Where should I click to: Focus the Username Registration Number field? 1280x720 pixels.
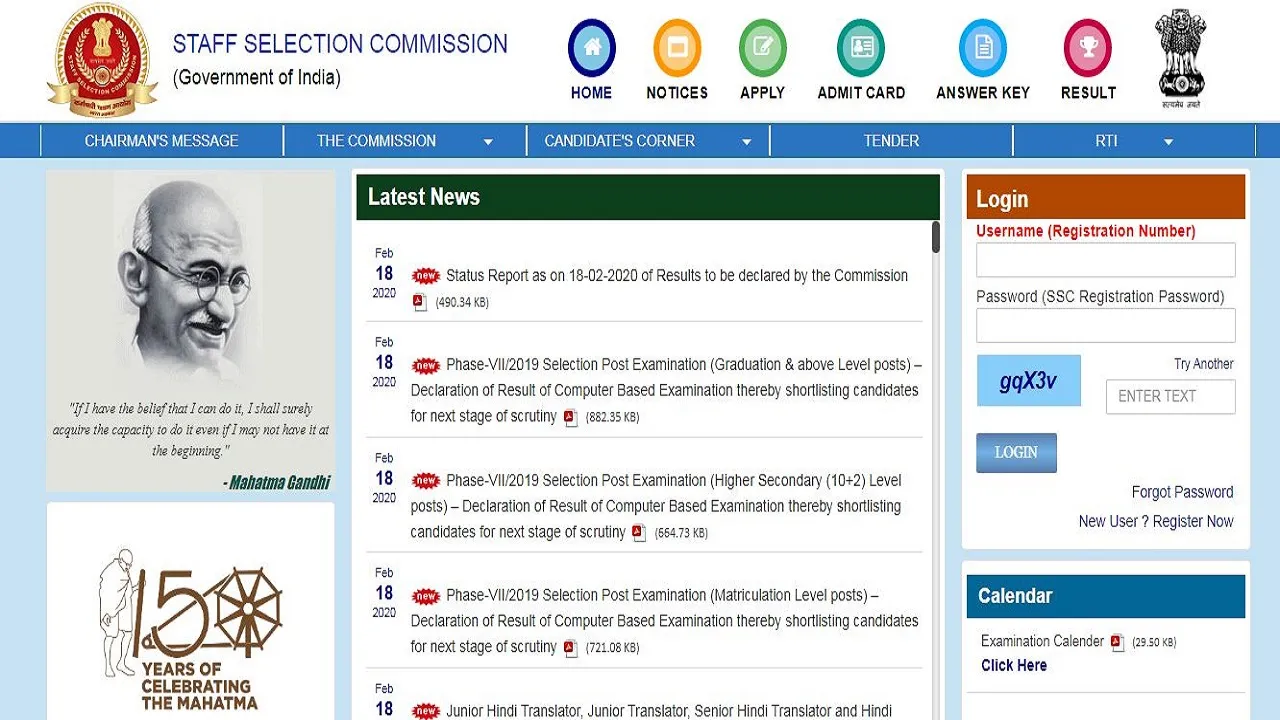(x=1106, y=260)
